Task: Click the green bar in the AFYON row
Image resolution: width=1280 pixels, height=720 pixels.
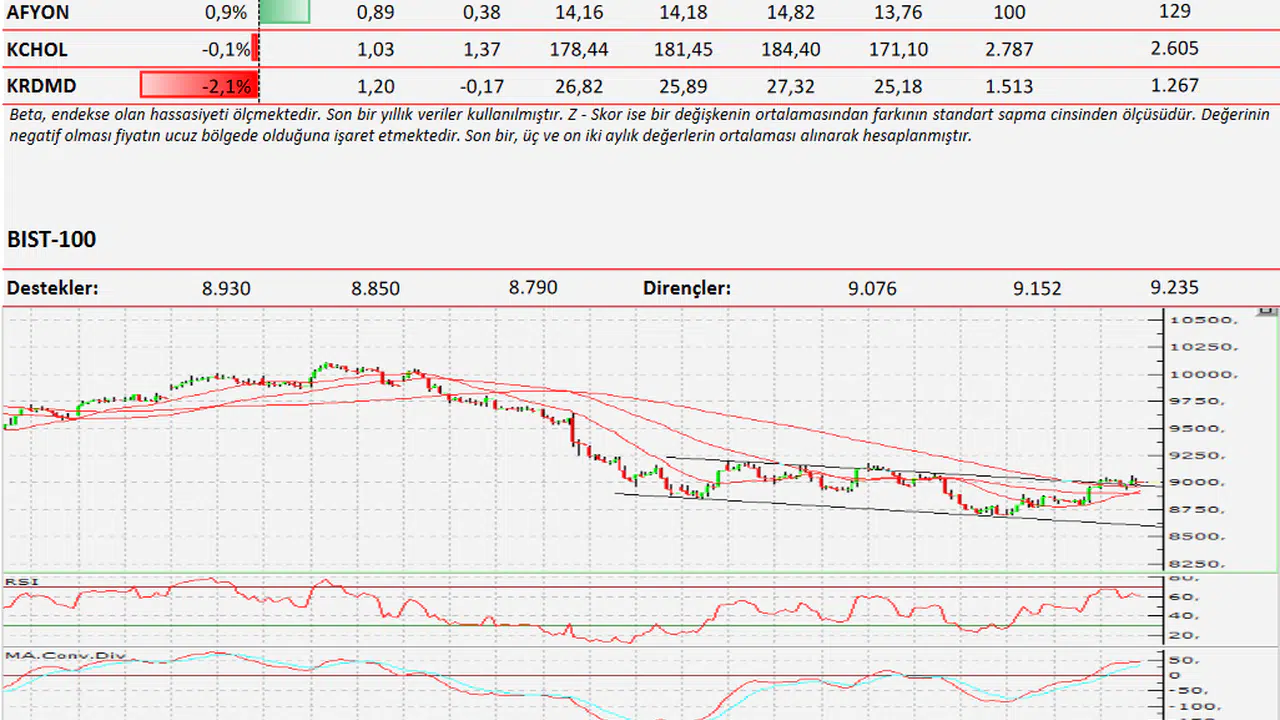Action: coord(285,12)
